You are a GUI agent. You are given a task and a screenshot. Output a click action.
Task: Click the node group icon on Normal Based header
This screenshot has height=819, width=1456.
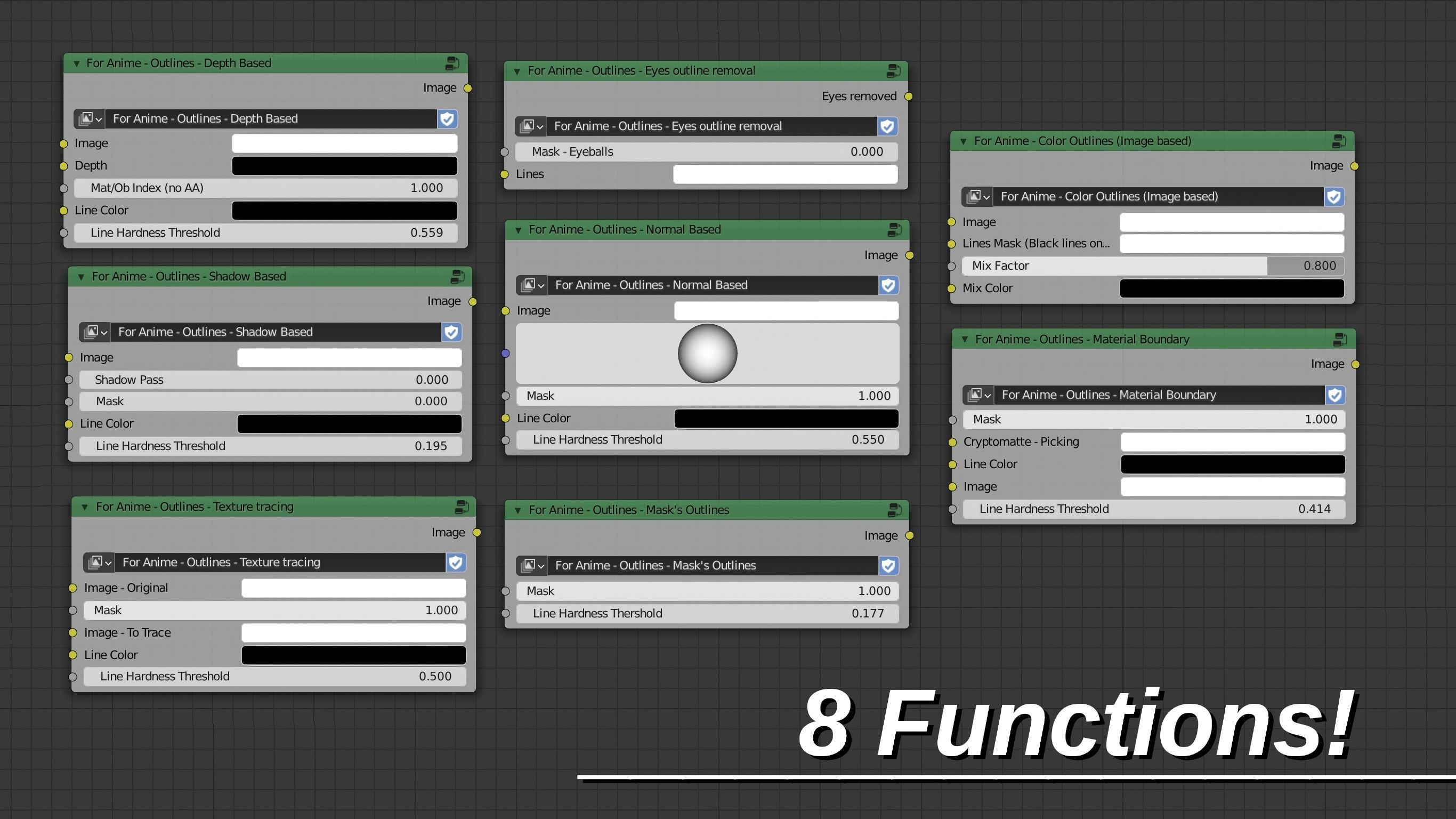coord(894,230)
